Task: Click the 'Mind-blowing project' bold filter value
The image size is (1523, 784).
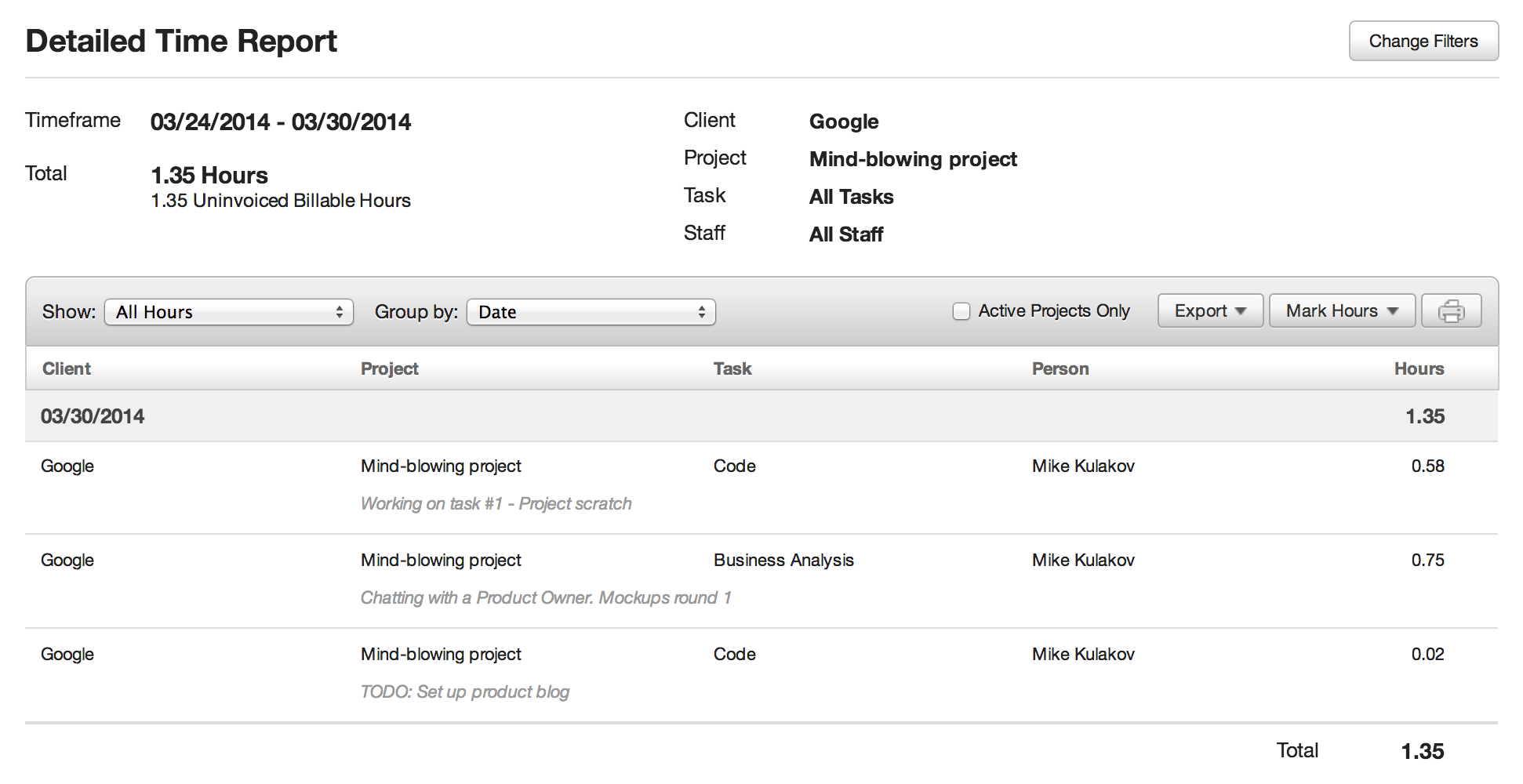Action: pos(913,159)
